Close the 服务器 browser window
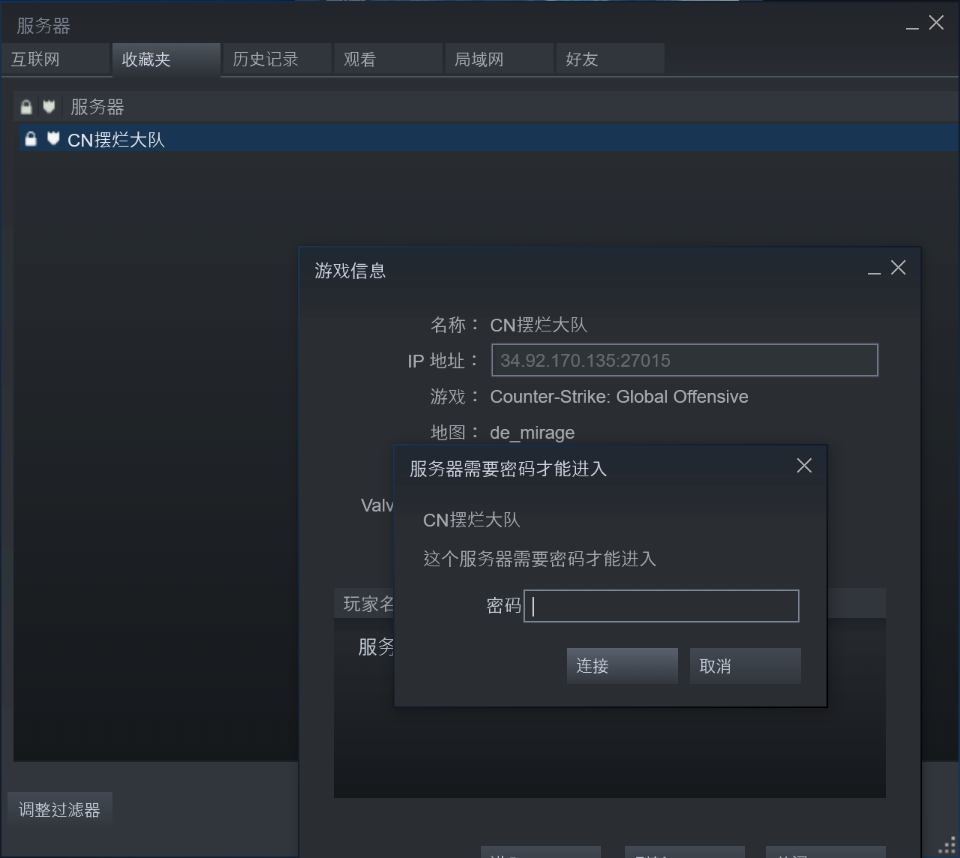960x858 pixels. (936, 23)
